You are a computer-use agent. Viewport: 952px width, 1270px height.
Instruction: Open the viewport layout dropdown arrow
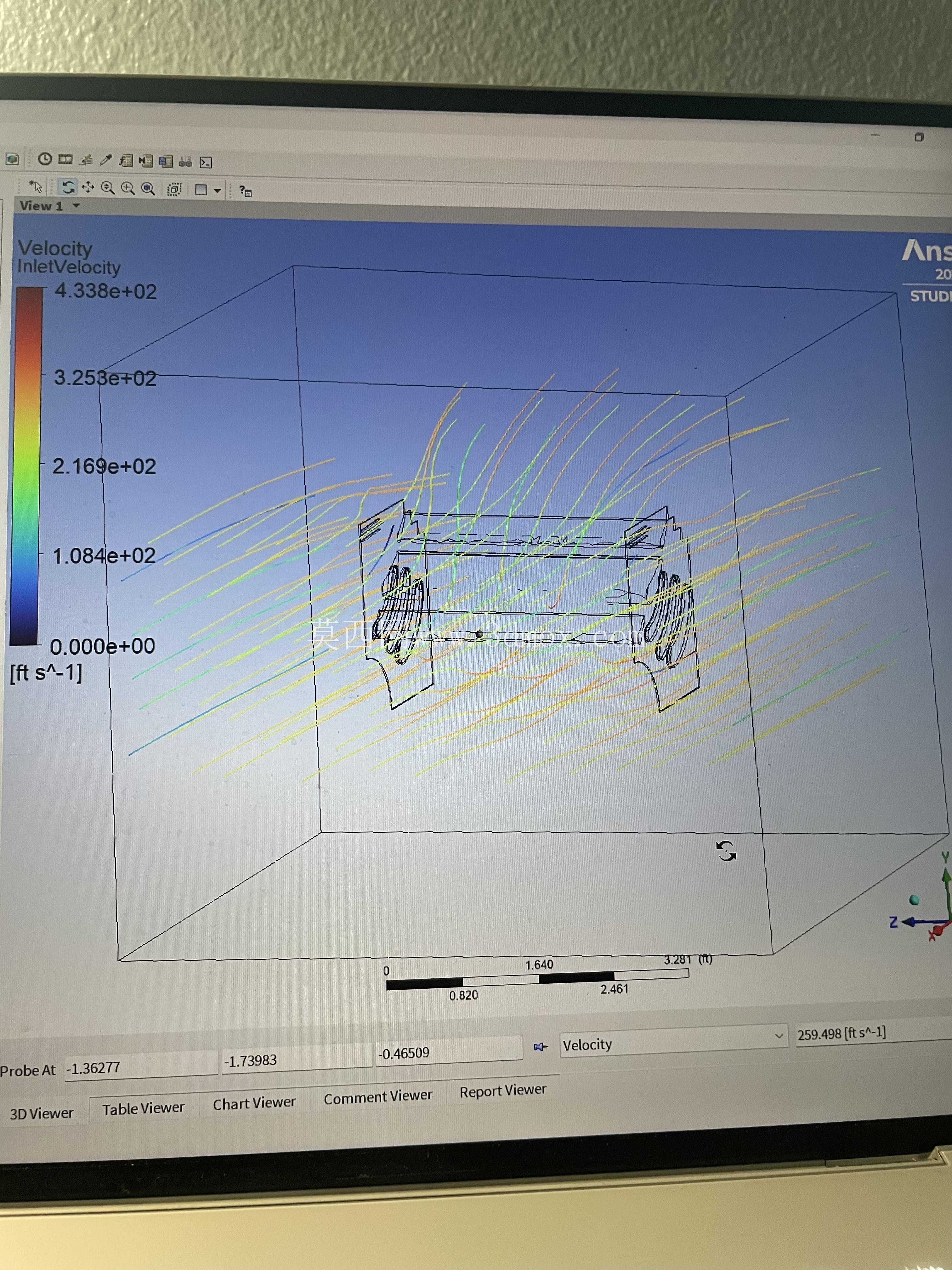point(217,191)
